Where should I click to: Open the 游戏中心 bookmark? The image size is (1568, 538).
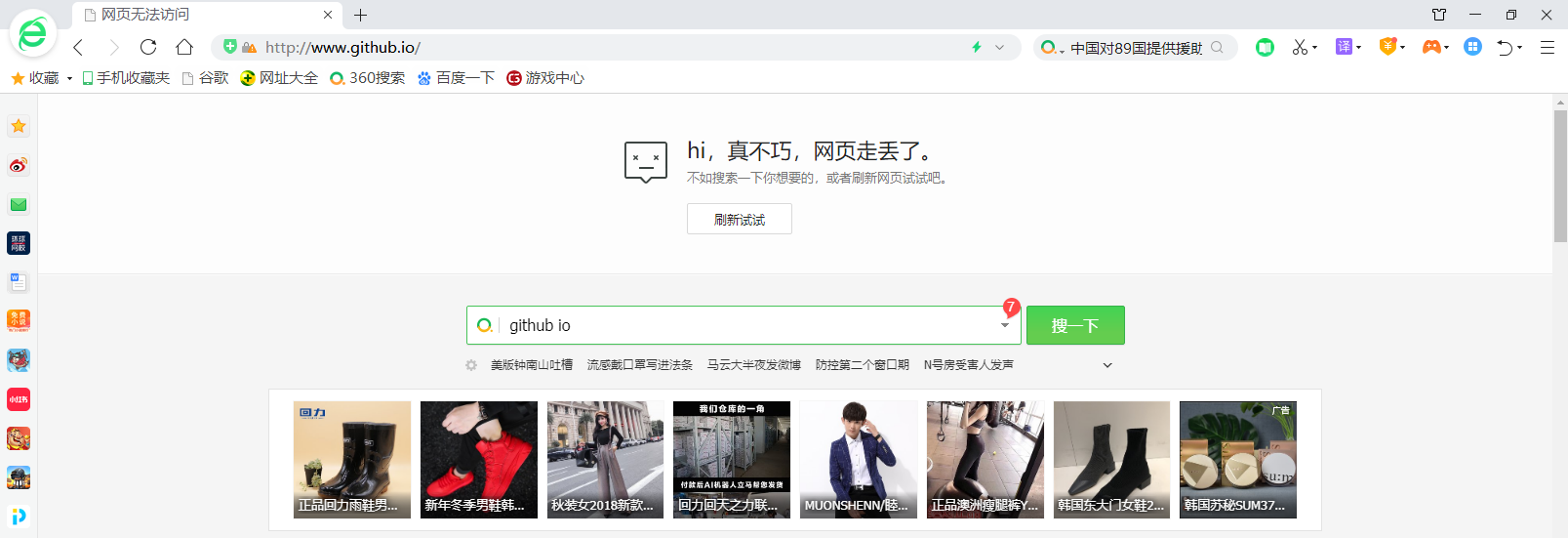click(545, 78)
